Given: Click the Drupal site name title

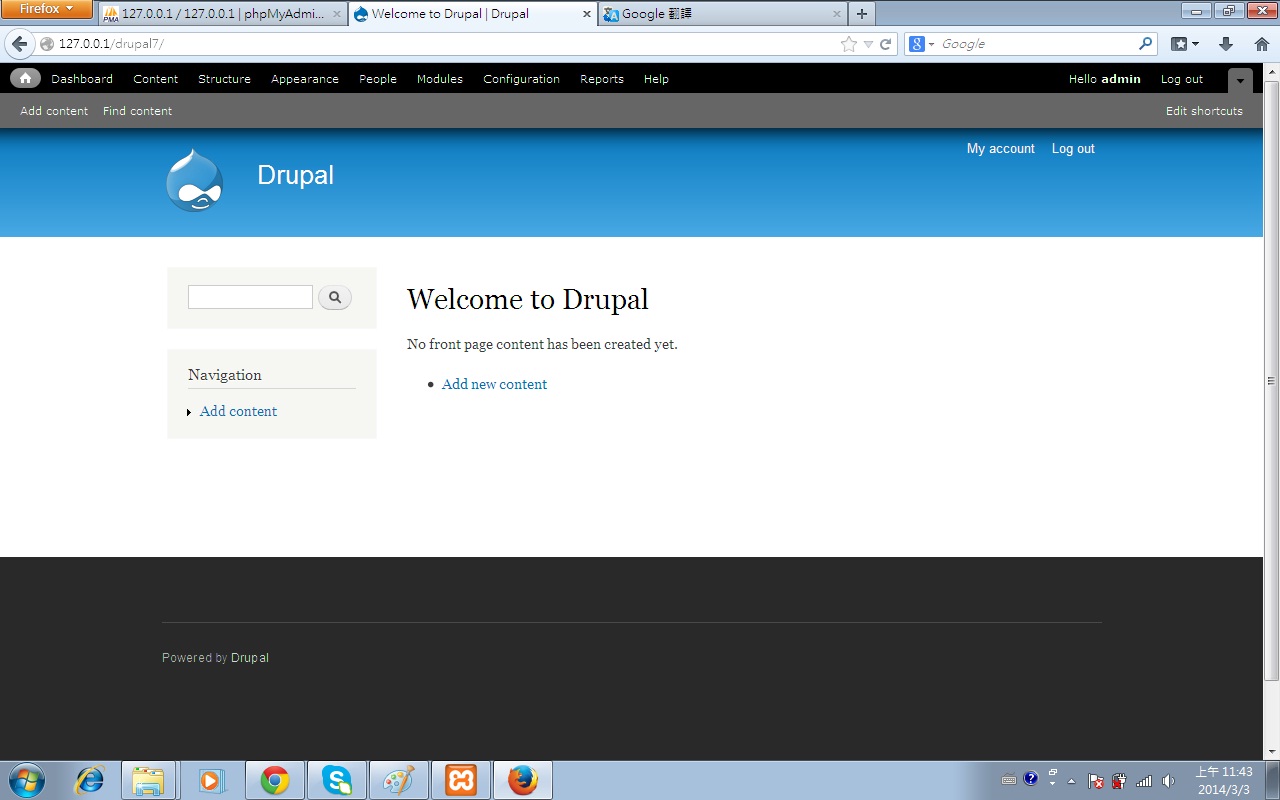Looking at the screenshot, I should [x=295, y=175].
